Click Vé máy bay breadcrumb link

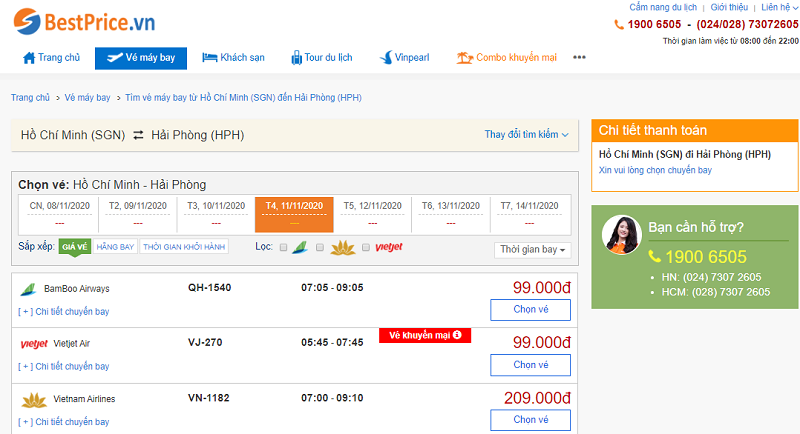click(x=87, y=97)
